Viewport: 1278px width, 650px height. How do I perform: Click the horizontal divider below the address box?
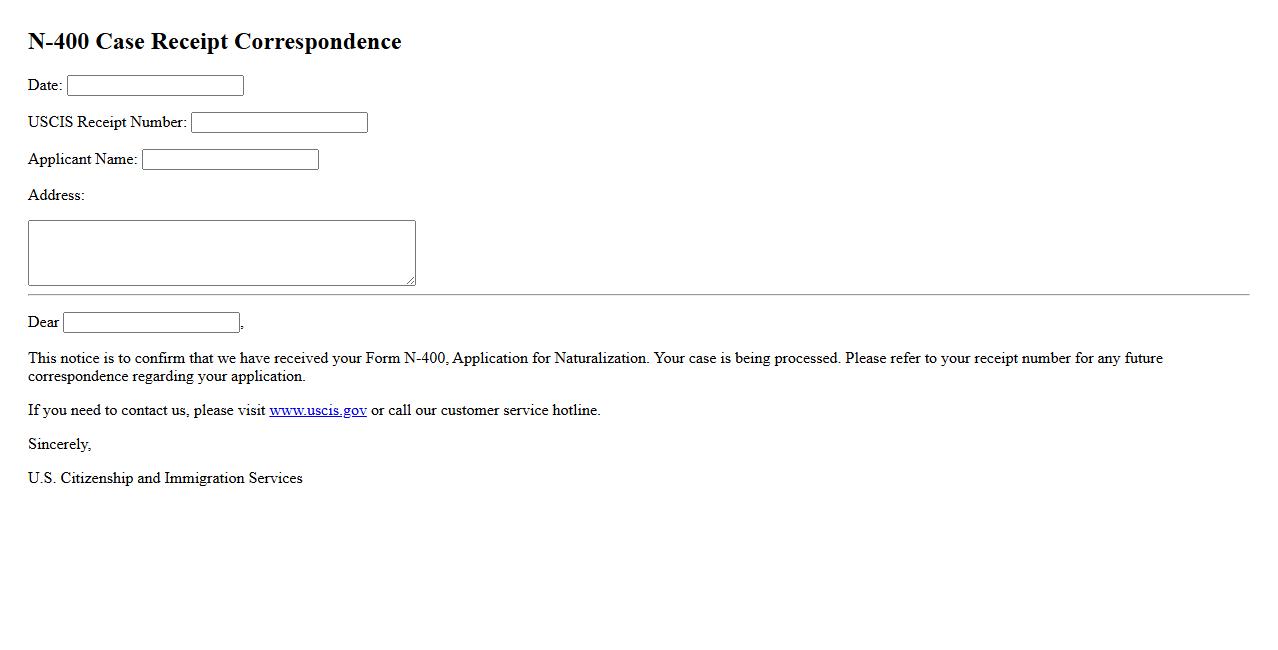tap(638, 295)
